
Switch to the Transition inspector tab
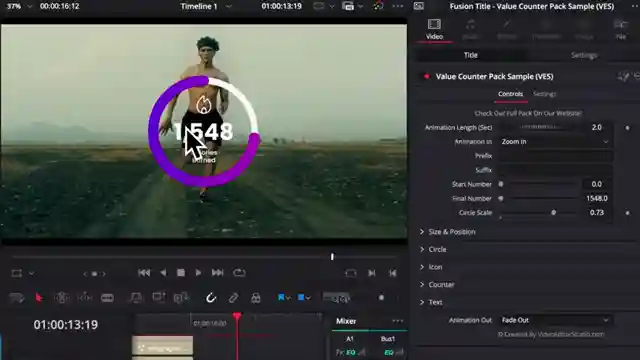pyautogui.click(x=547, y=29)
